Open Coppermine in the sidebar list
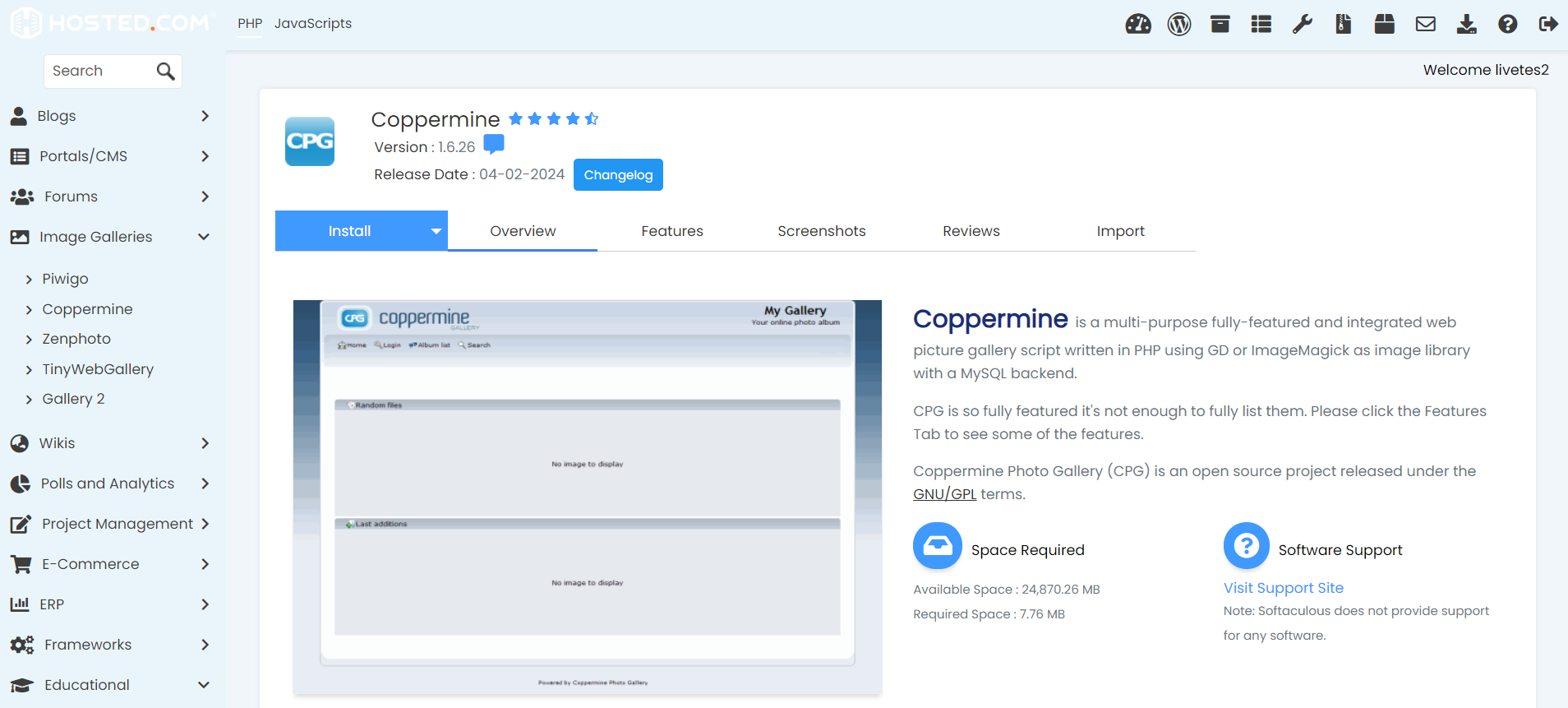 (x=87, y=309)
